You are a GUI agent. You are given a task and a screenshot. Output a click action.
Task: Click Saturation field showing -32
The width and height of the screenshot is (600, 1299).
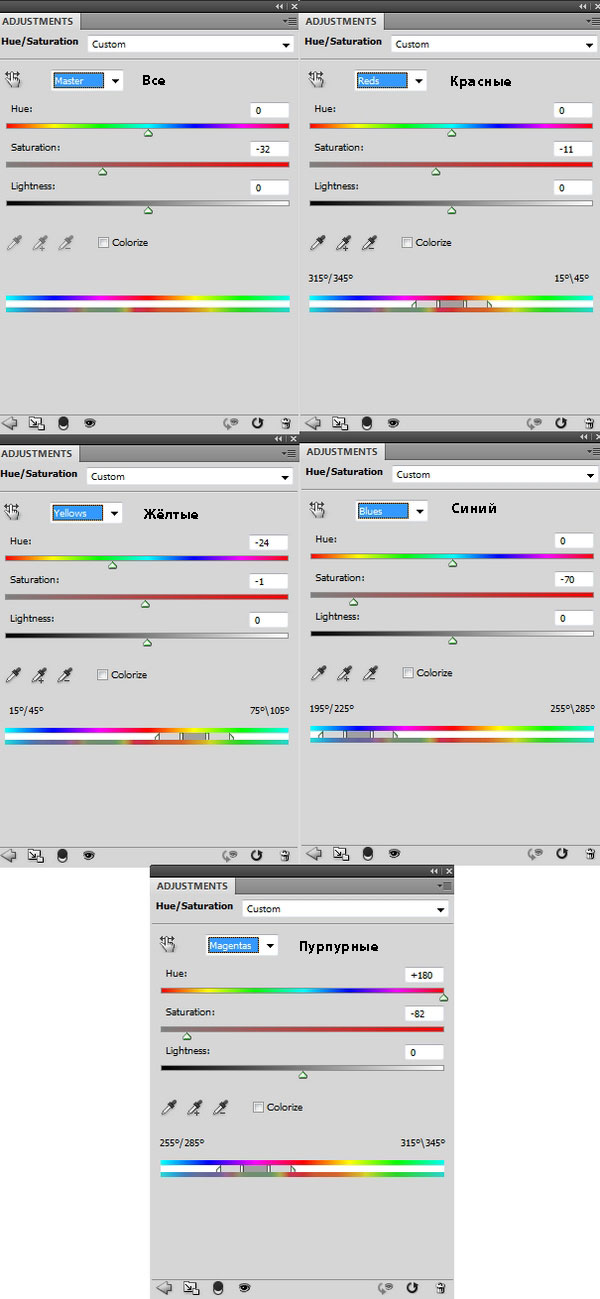coord(270,149)
